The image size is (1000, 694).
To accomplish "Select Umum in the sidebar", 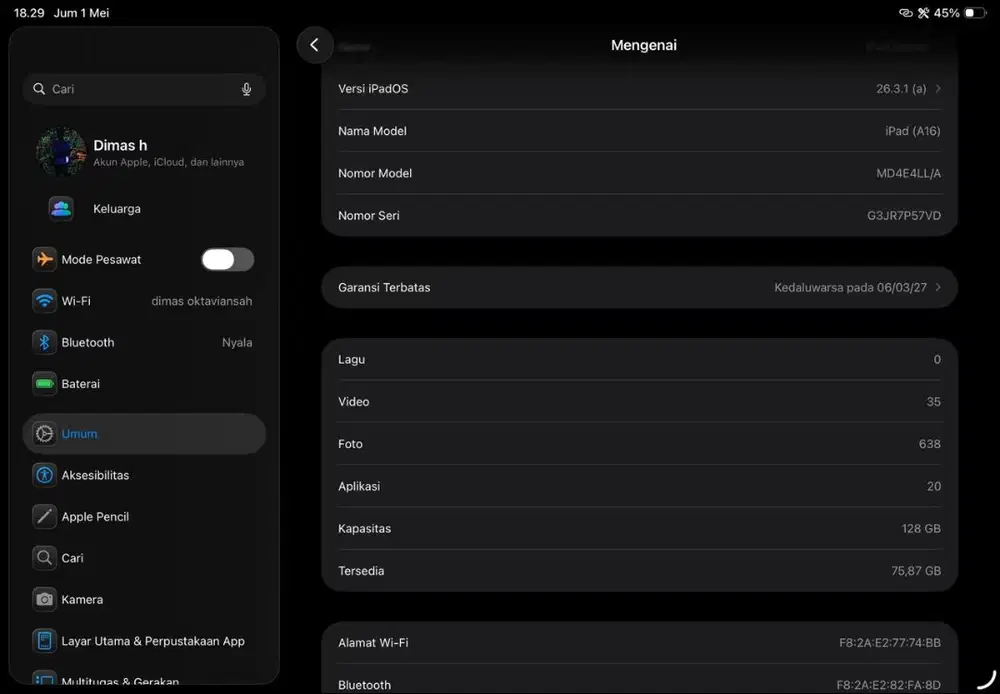I will pos(144,434).
